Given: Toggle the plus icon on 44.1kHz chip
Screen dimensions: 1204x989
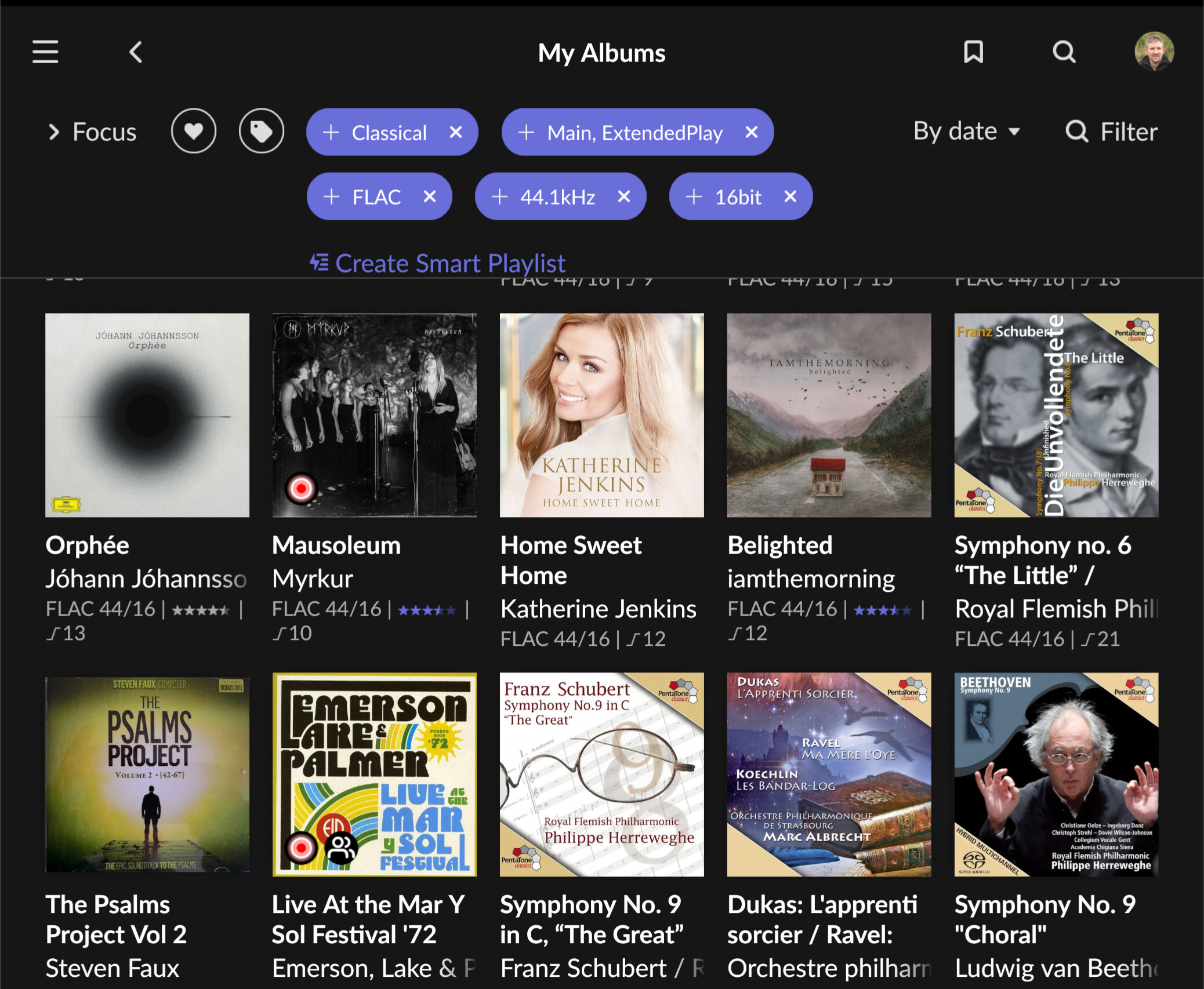Looking at the screenshot, I should (499, 197).
